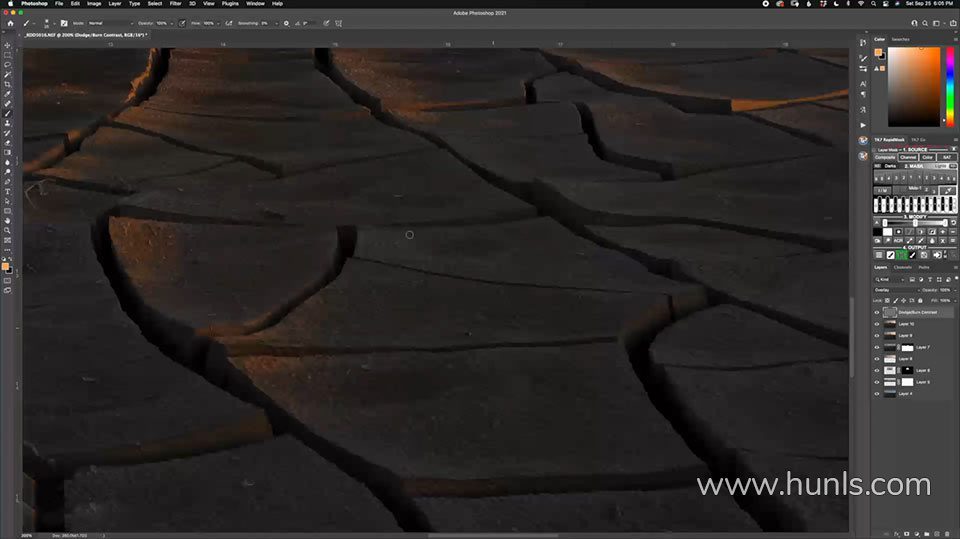This screenshot has height=539, width=960.
Task: Select the Dodge/Burn Contrast layer thumbnail
Action: tap(890, 312)
